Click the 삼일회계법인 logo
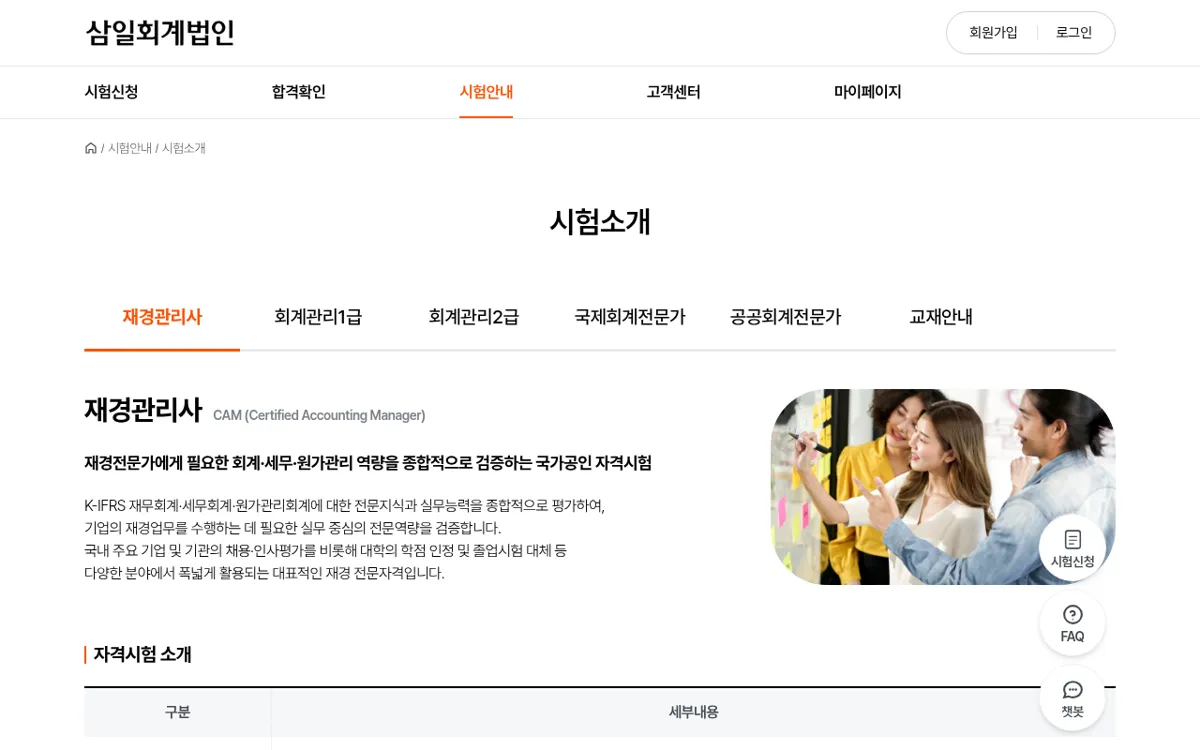 tap(160, 33)
